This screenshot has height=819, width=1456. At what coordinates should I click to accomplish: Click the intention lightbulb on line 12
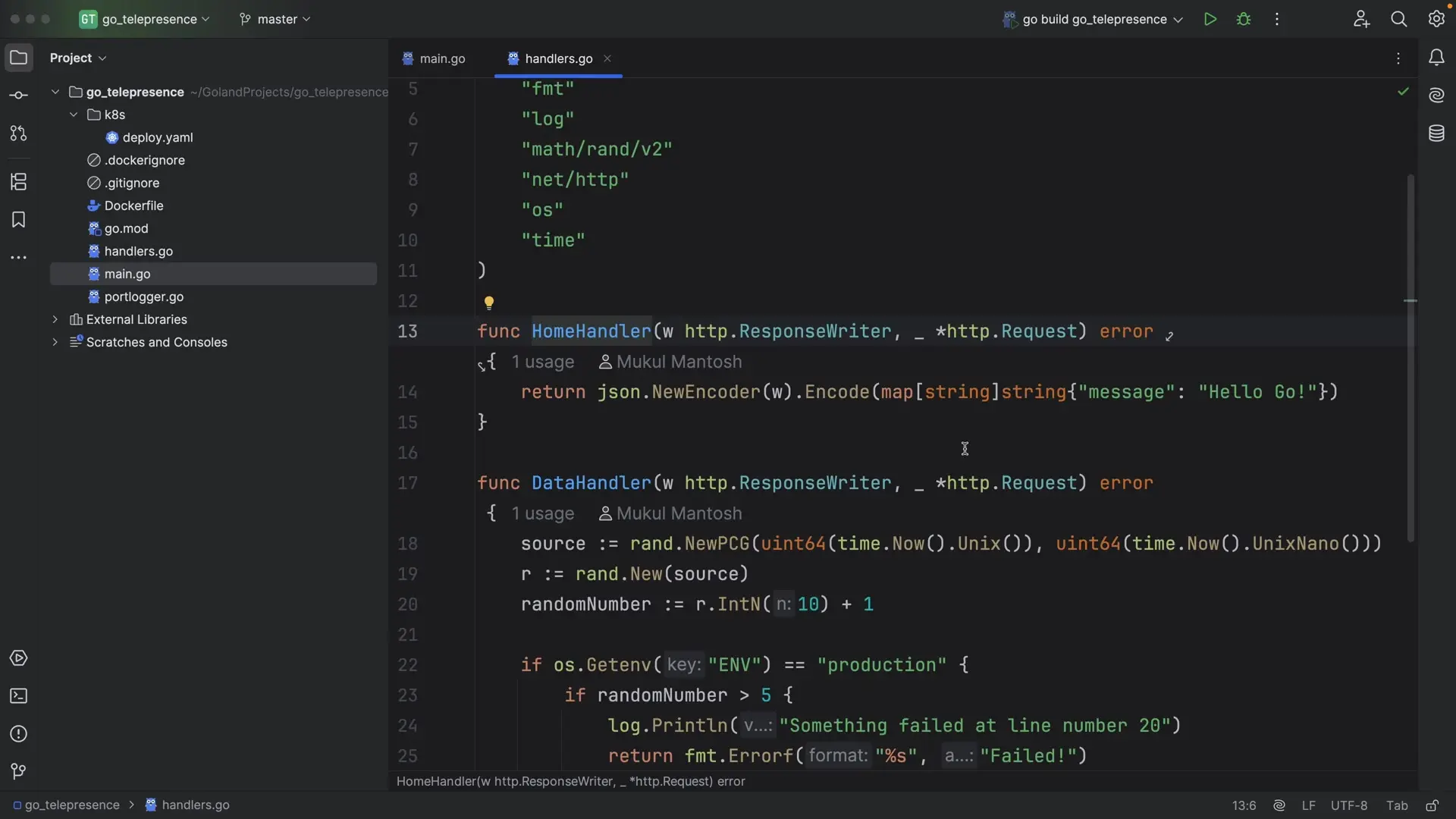(489, 303)
